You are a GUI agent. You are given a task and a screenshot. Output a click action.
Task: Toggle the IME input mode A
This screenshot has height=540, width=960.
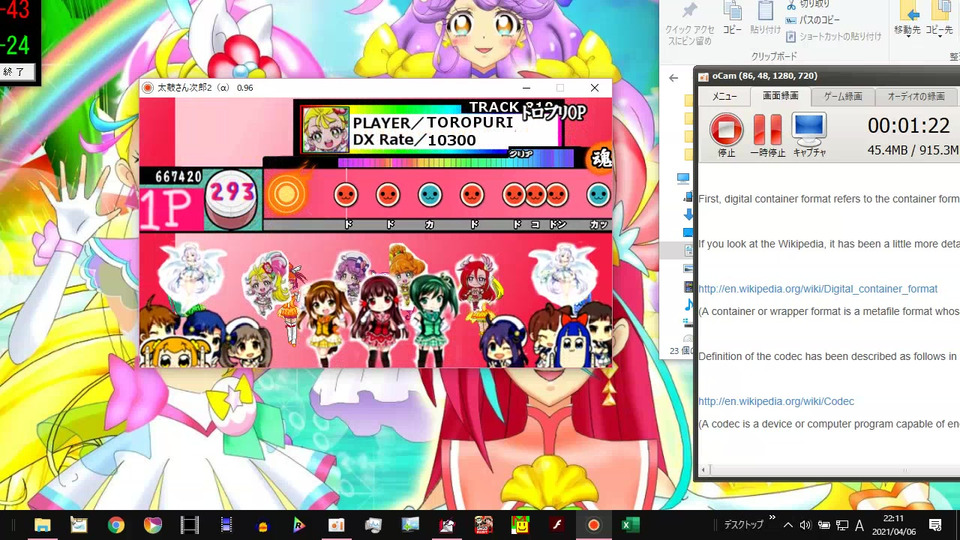[860, 525]
